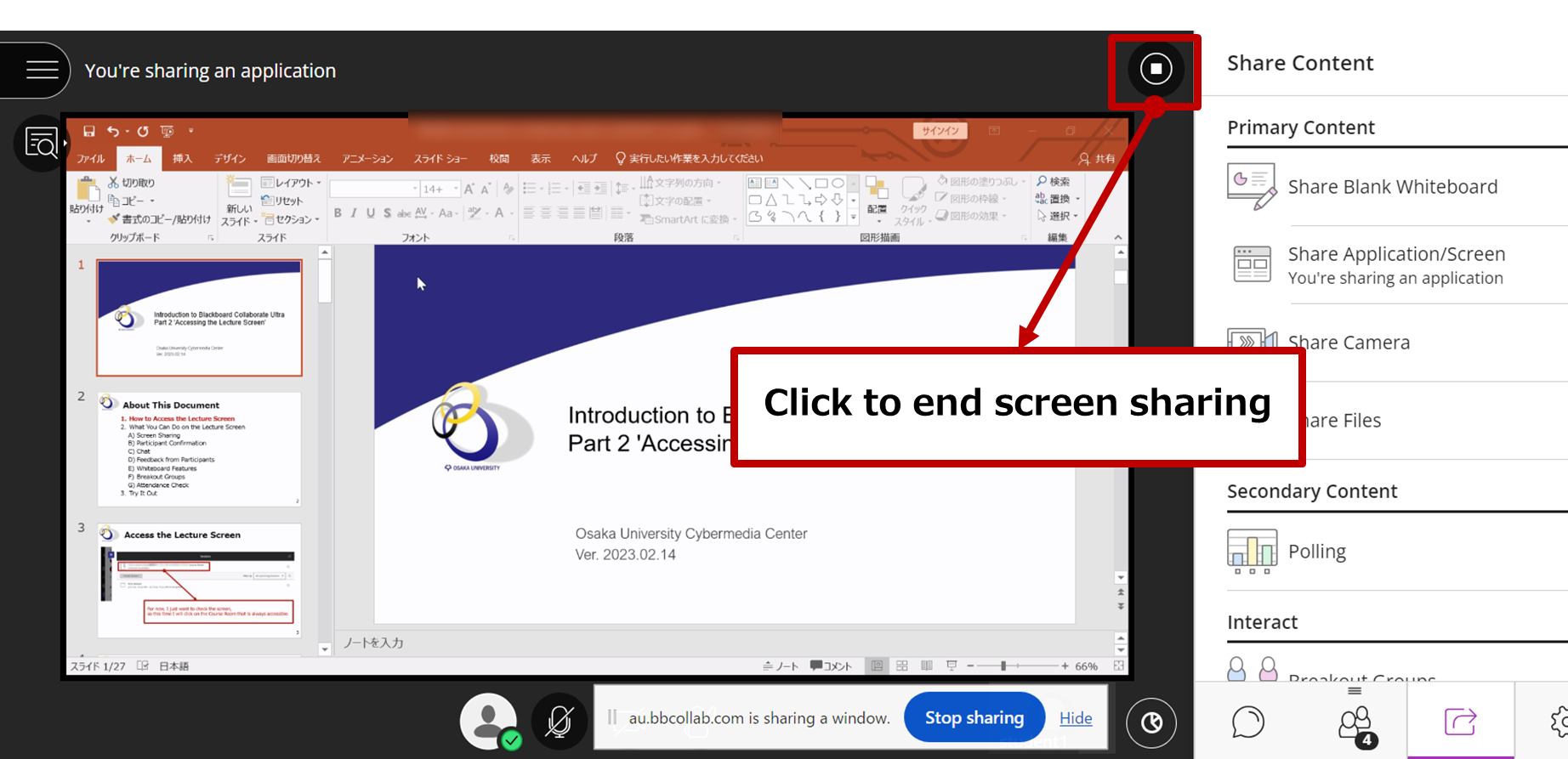Click the timer/clock round icon at bottom

point(1151,722)
